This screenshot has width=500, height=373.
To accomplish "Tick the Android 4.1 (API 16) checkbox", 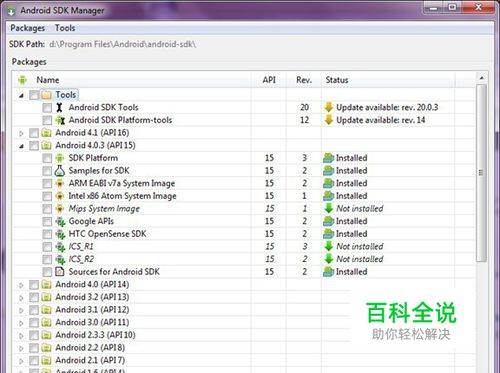I will coord(34,133).
